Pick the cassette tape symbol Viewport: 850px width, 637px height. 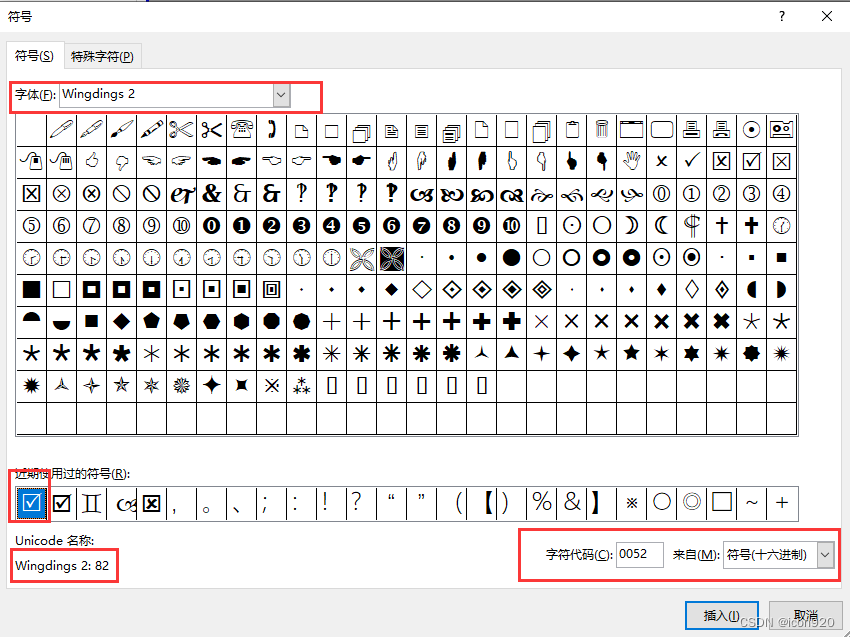click(781, 130)
